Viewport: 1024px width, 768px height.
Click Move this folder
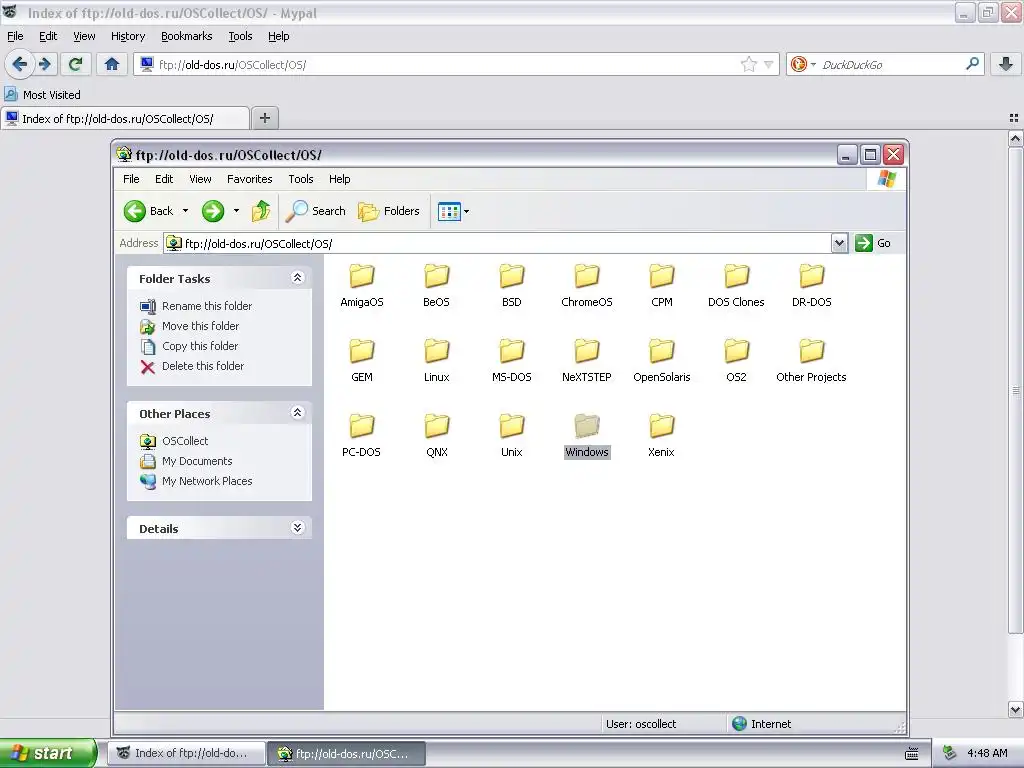(189, 326)
